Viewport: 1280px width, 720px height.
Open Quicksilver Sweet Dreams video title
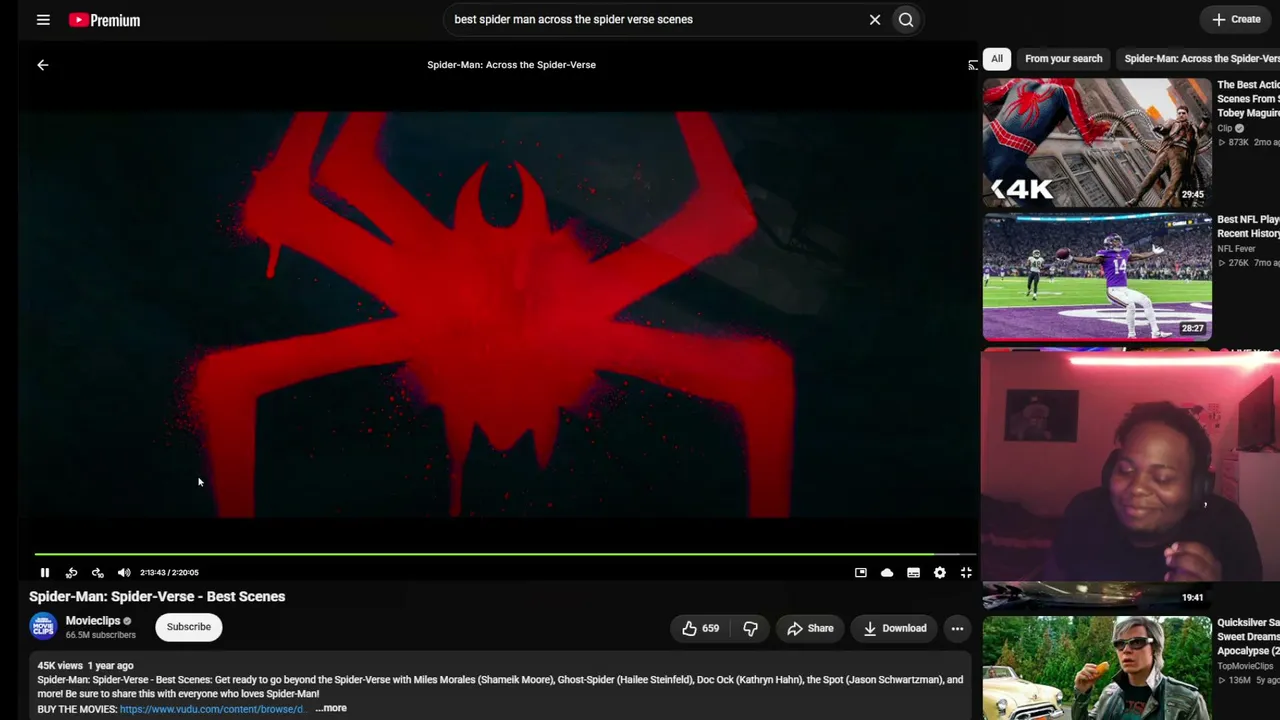(x=1248, y=636)
